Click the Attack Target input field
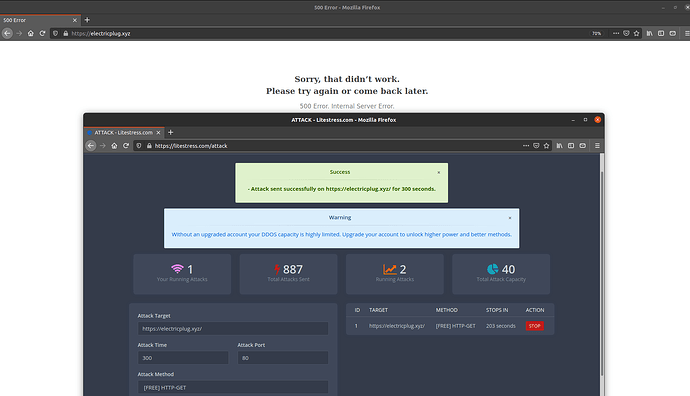 233,329
